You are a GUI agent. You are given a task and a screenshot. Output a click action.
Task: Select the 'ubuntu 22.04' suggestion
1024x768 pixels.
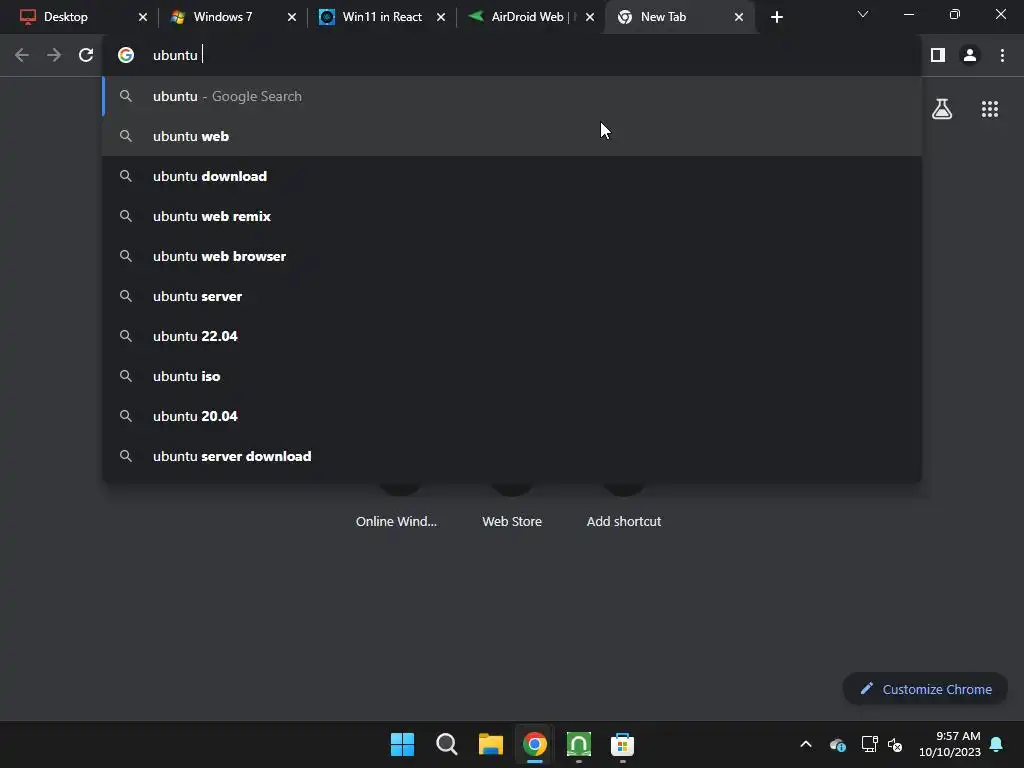[x=512, y=336]
